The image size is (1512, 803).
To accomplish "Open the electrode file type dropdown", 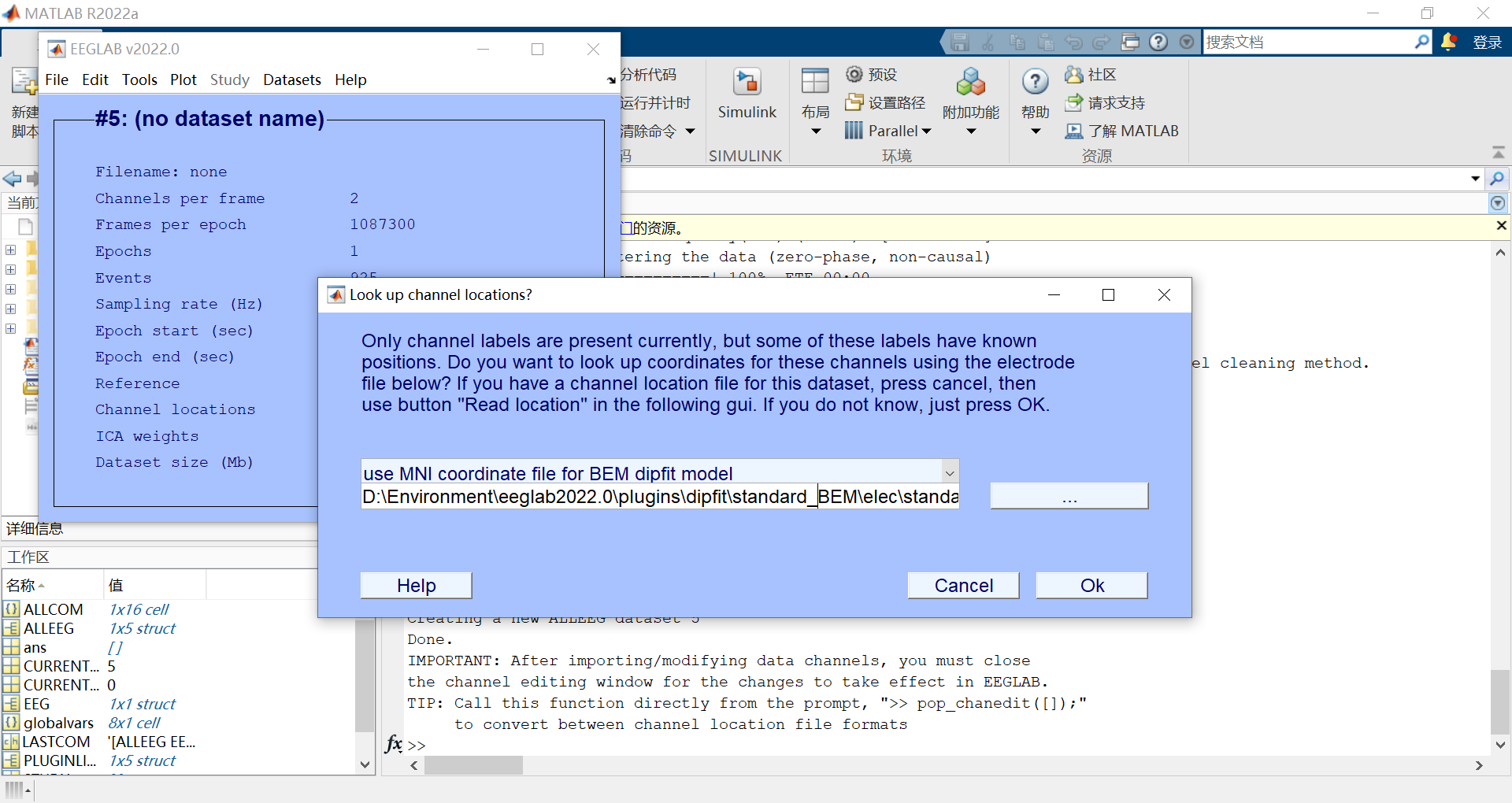I will pos(950,473).
